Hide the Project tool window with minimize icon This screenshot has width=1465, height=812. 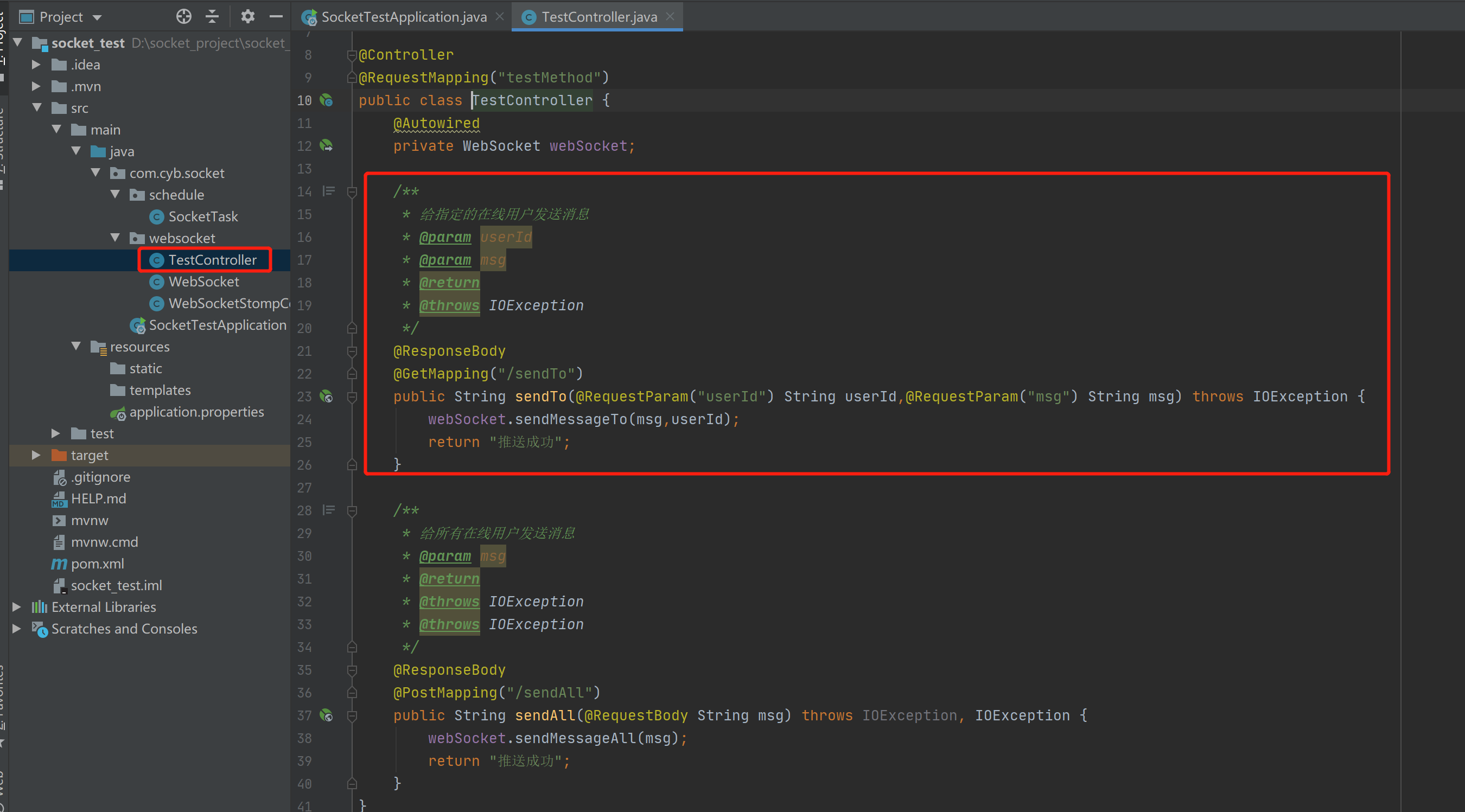click(276, 16)
